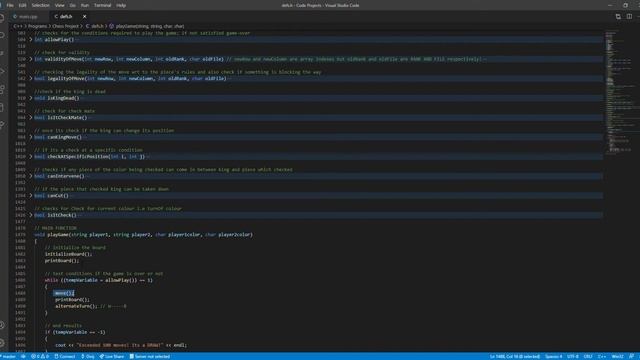Open the Terminal menu
The width and height of the screenshot is (640, 360).
pos(102,5)
